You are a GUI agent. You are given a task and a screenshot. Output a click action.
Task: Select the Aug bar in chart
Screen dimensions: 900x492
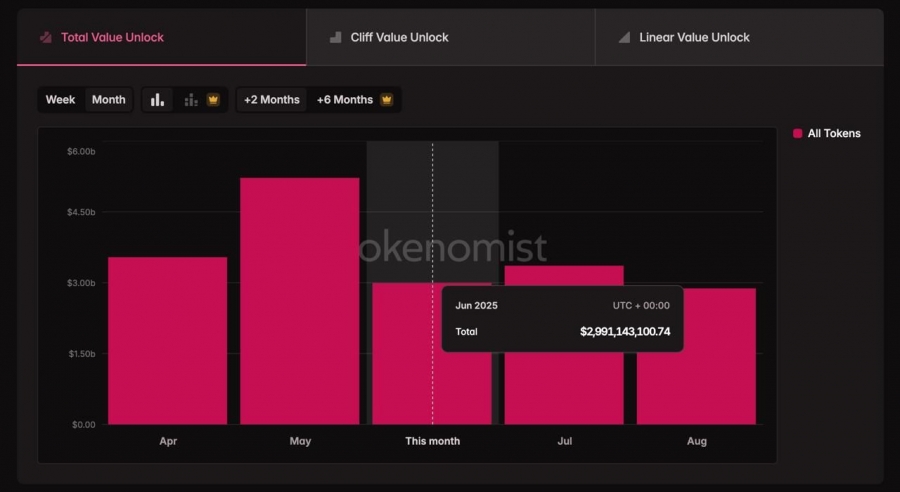click(x=696, y=357)
